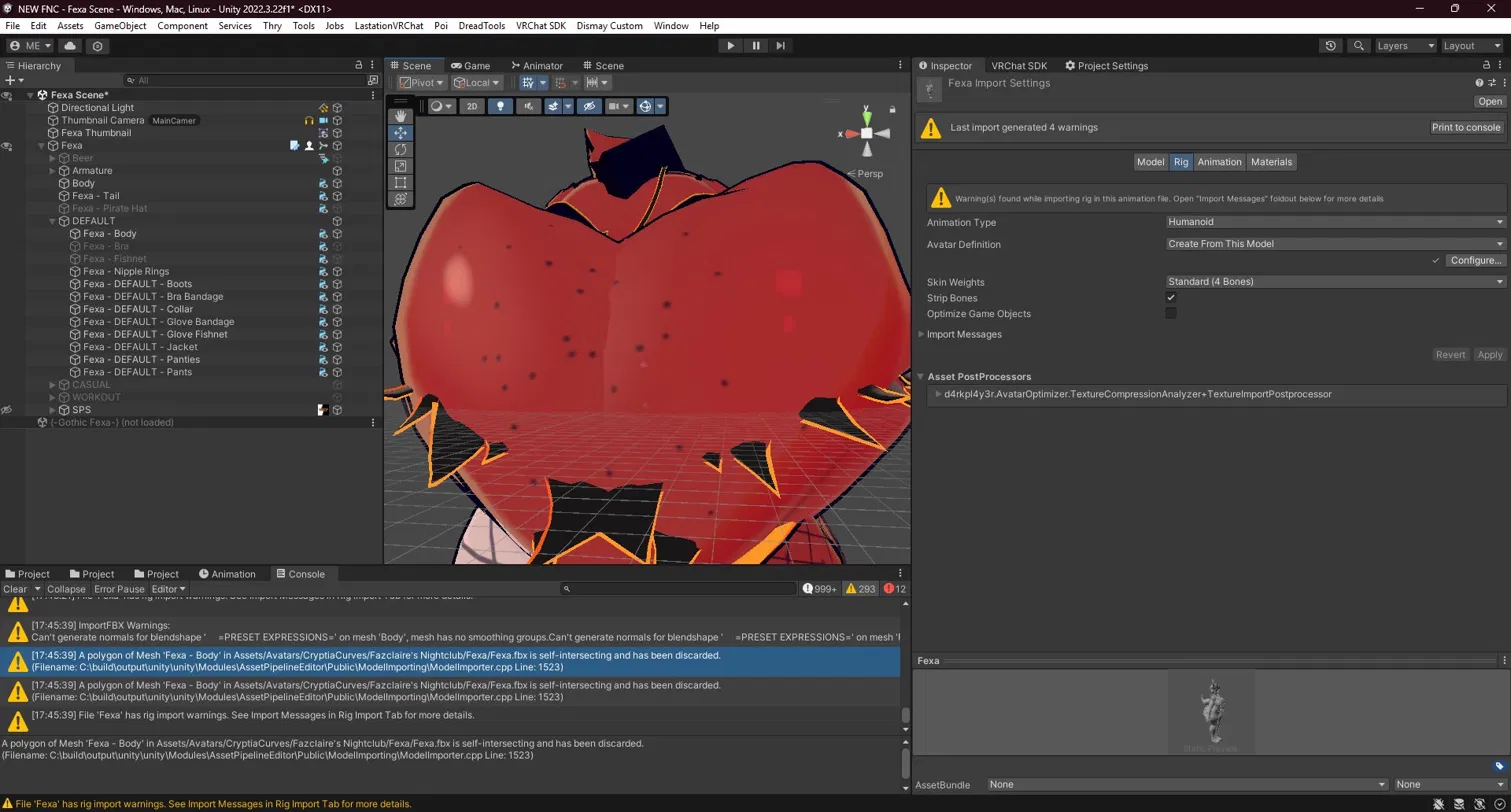
Task: Click the Print to console button
Action: (x=1466, y=128)
